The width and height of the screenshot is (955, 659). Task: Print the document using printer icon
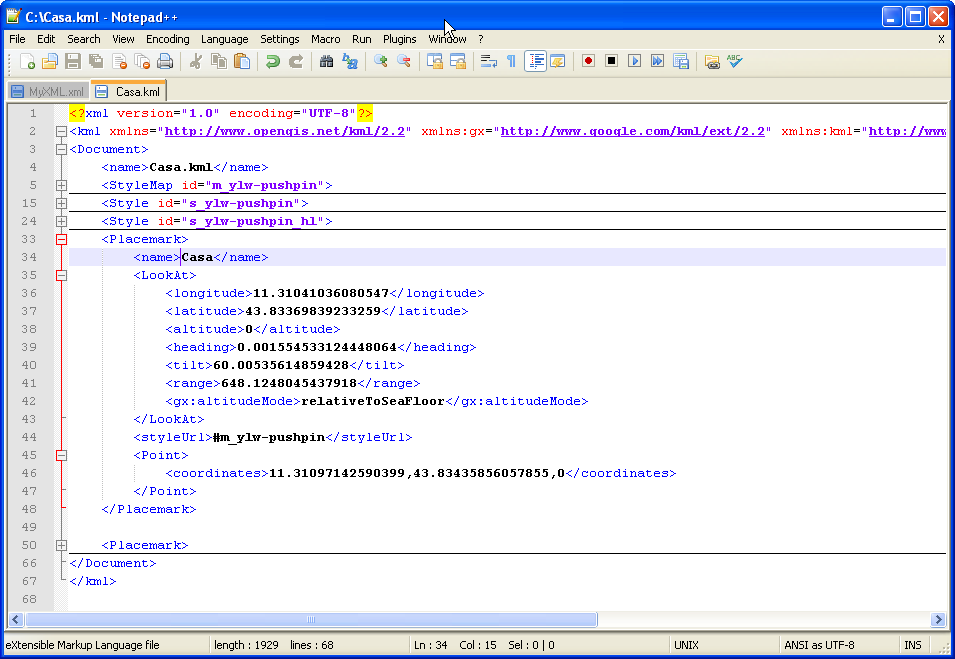[165, 61]
